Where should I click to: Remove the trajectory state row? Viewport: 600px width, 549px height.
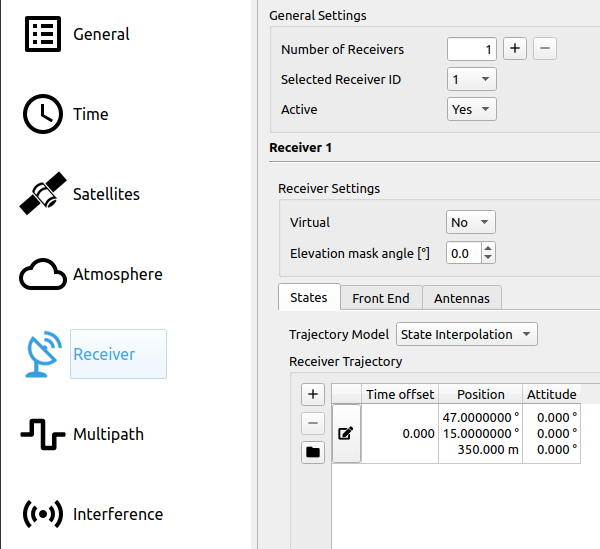313,423
